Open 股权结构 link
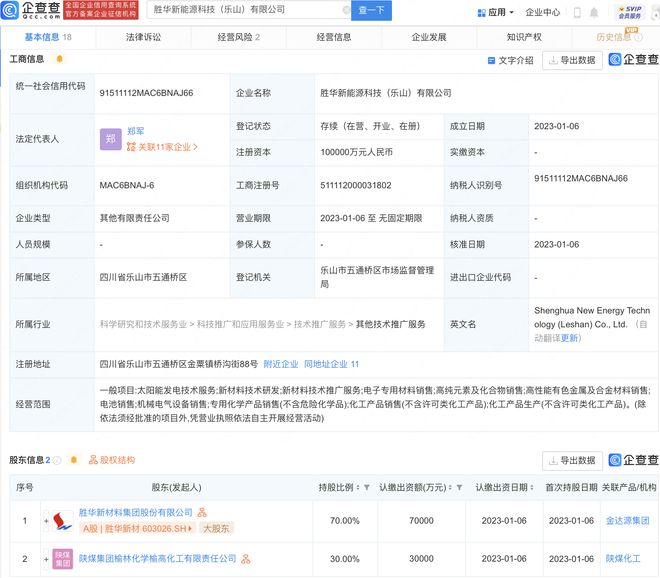The width and height of the screenshot is (660, 578). [112, 460]
